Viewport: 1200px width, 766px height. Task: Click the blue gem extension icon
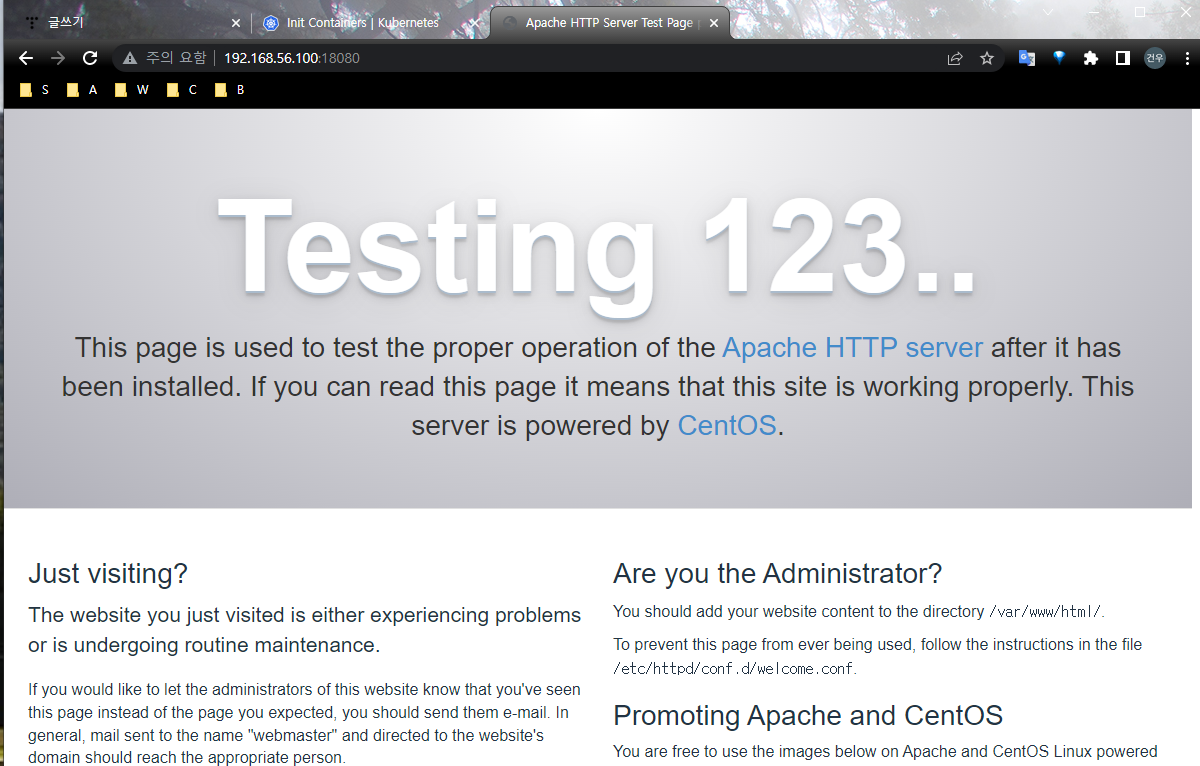1059,58
